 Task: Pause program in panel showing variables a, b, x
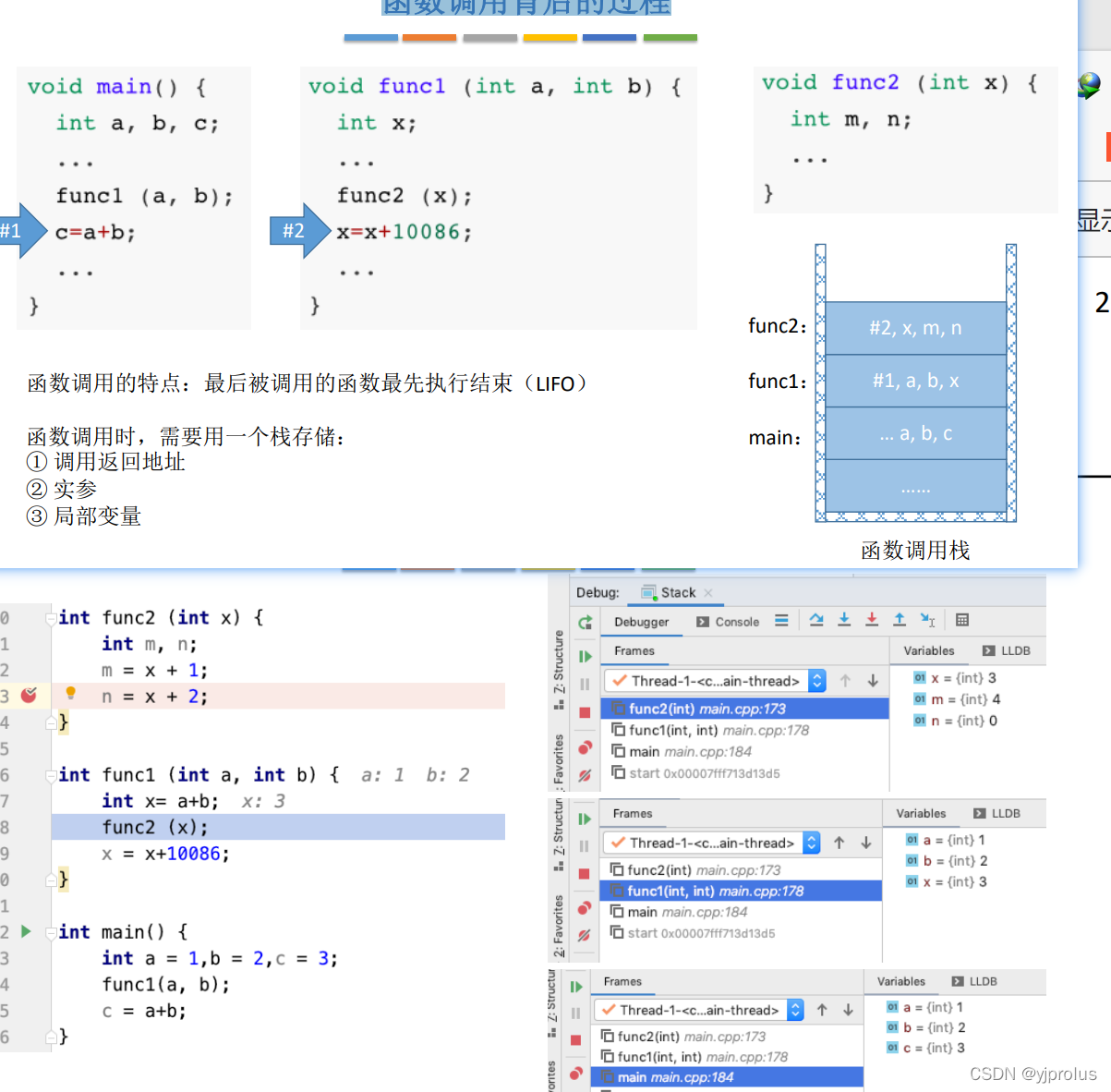pos(584,846)
